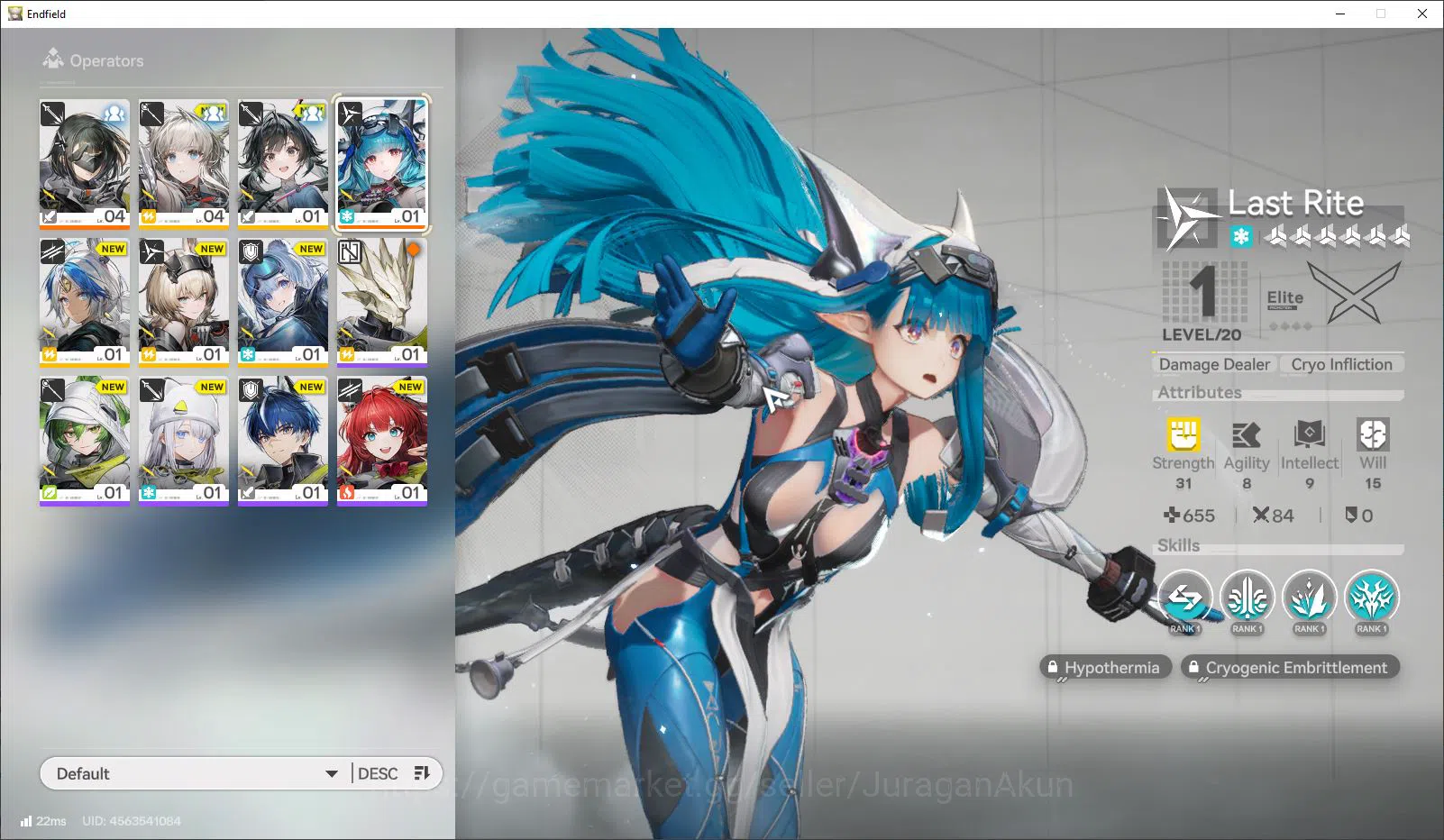This screenshot has height=840, width=1444.
Task: Select the silver-haired Lv.04 operator card
Action: [x=184, y=164]
